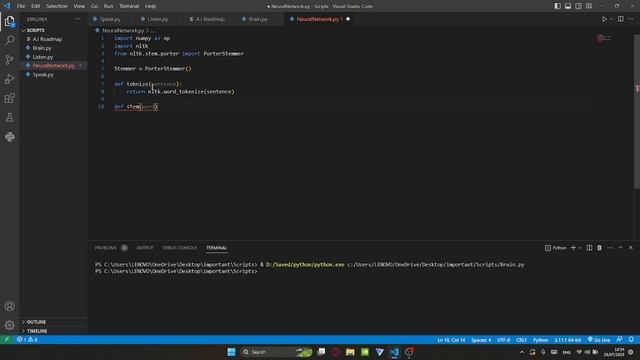Open Customize Layout icon
This screenshot has height=360, width=640.
[589, 6]
